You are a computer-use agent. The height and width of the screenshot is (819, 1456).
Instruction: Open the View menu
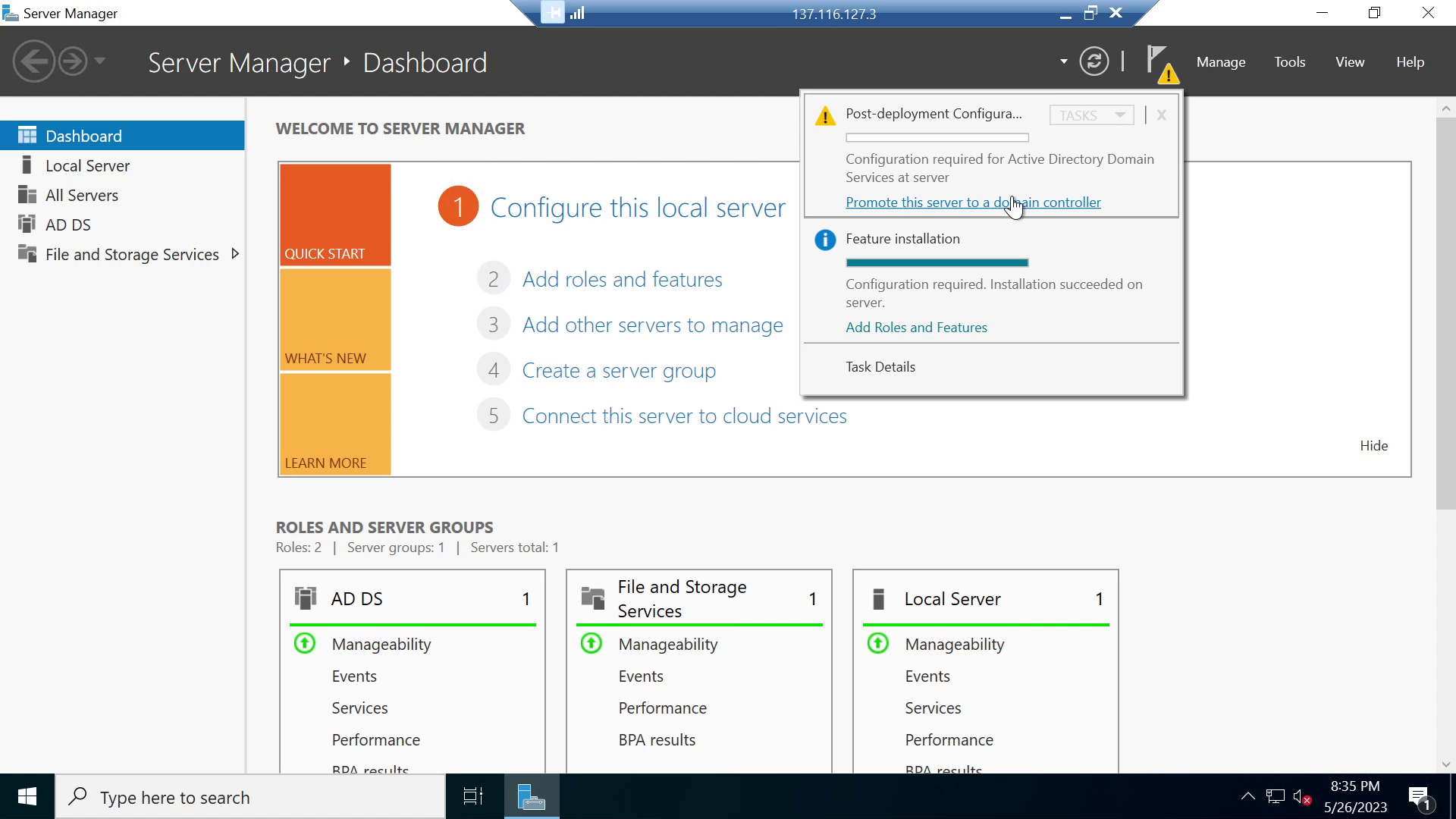tap(1350, 62)
